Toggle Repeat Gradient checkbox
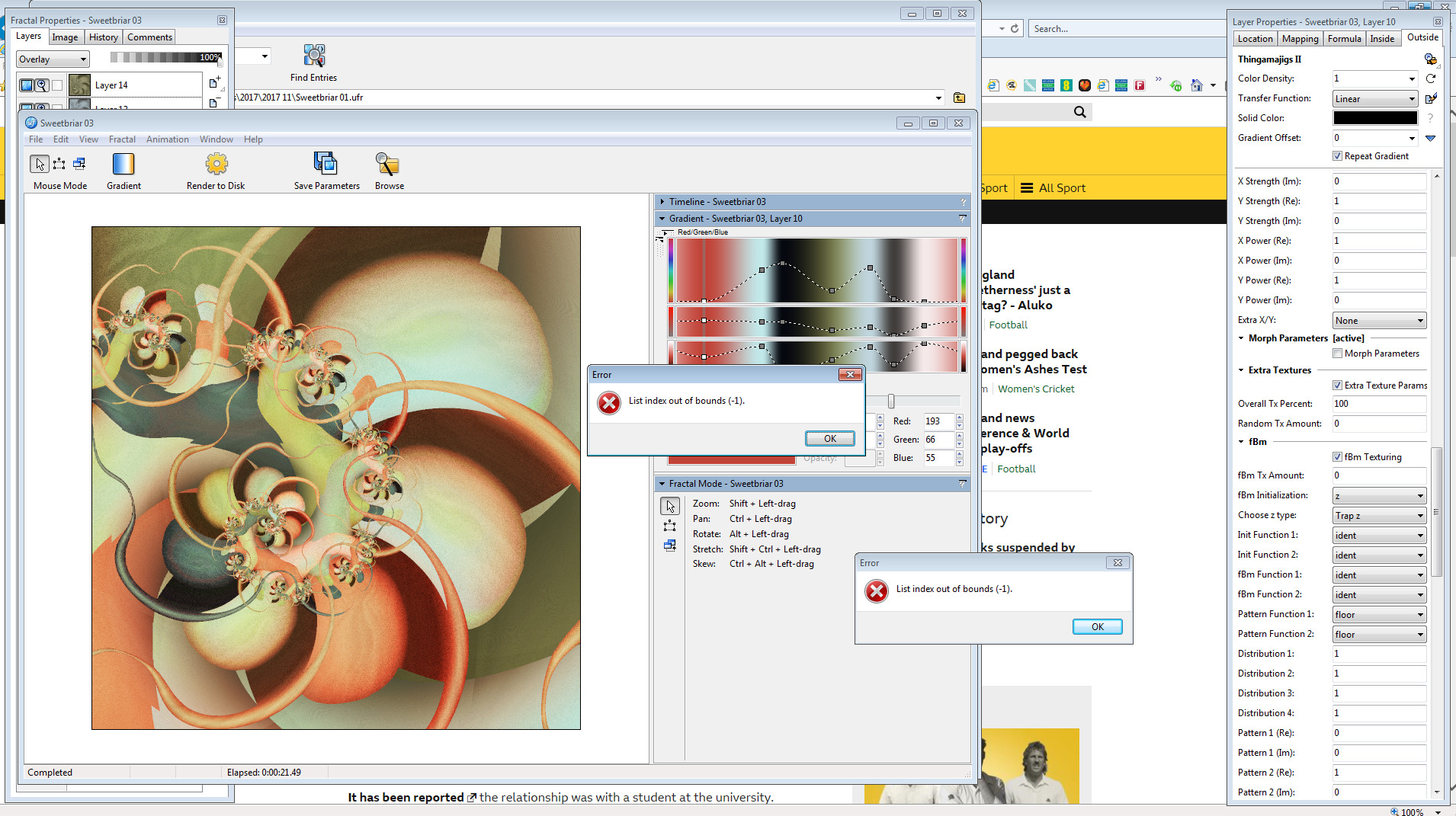Screen dimensions: 1456x816 point(1337,156)
